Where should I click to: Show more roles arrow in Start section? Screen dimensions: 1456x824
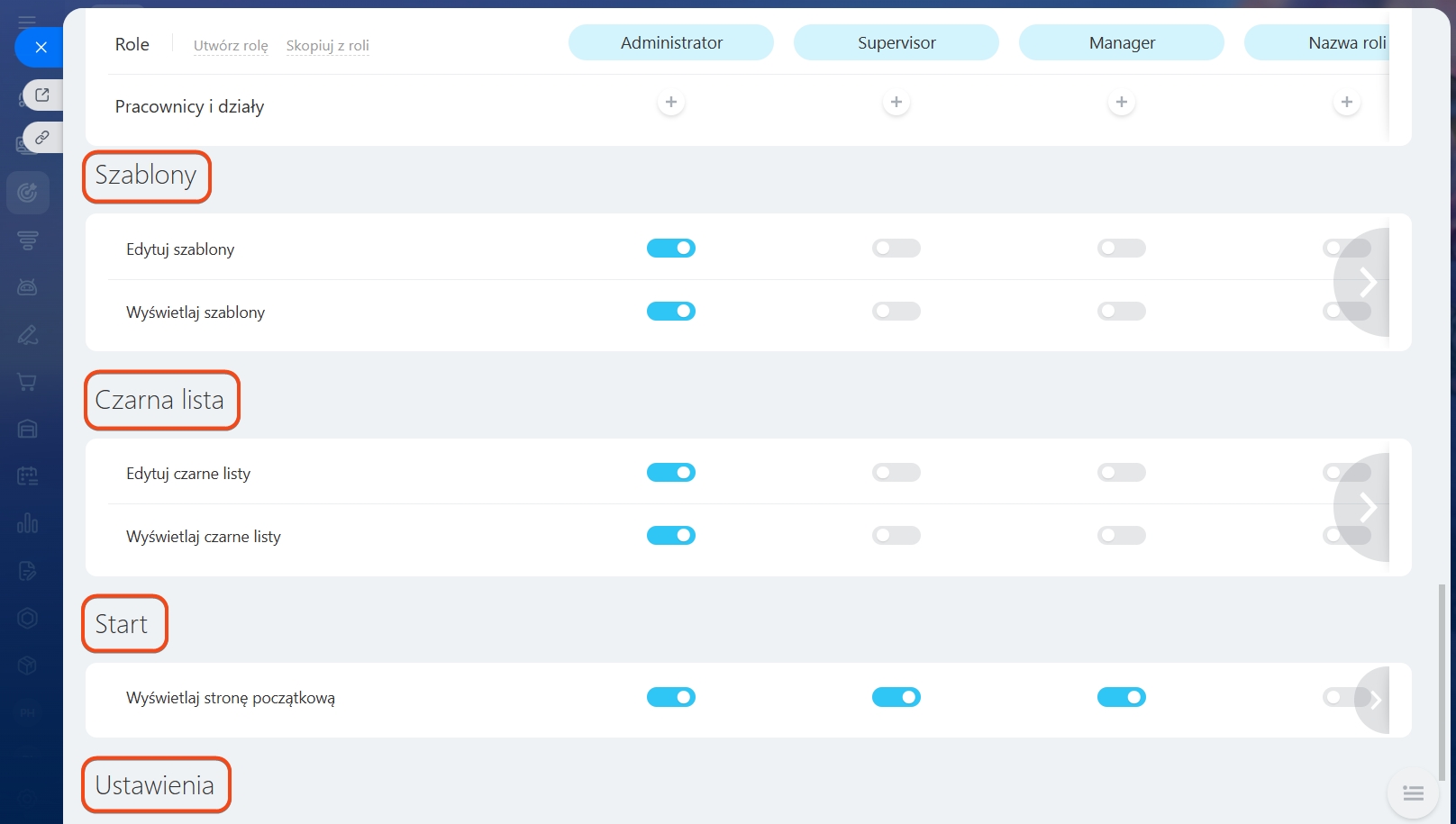1373,700
